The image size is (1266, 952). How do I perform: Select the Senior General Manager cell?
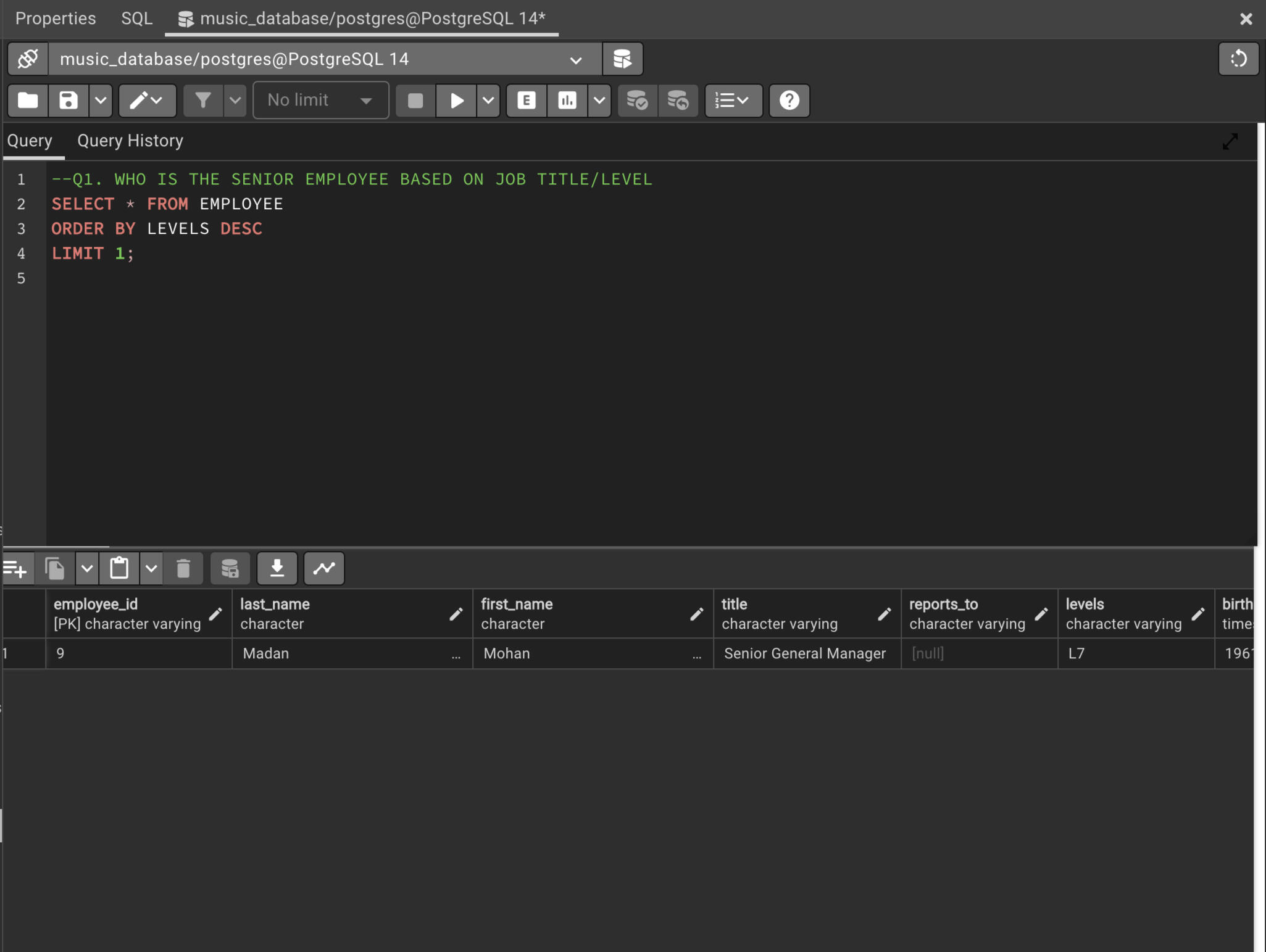(x=805, y=653)
